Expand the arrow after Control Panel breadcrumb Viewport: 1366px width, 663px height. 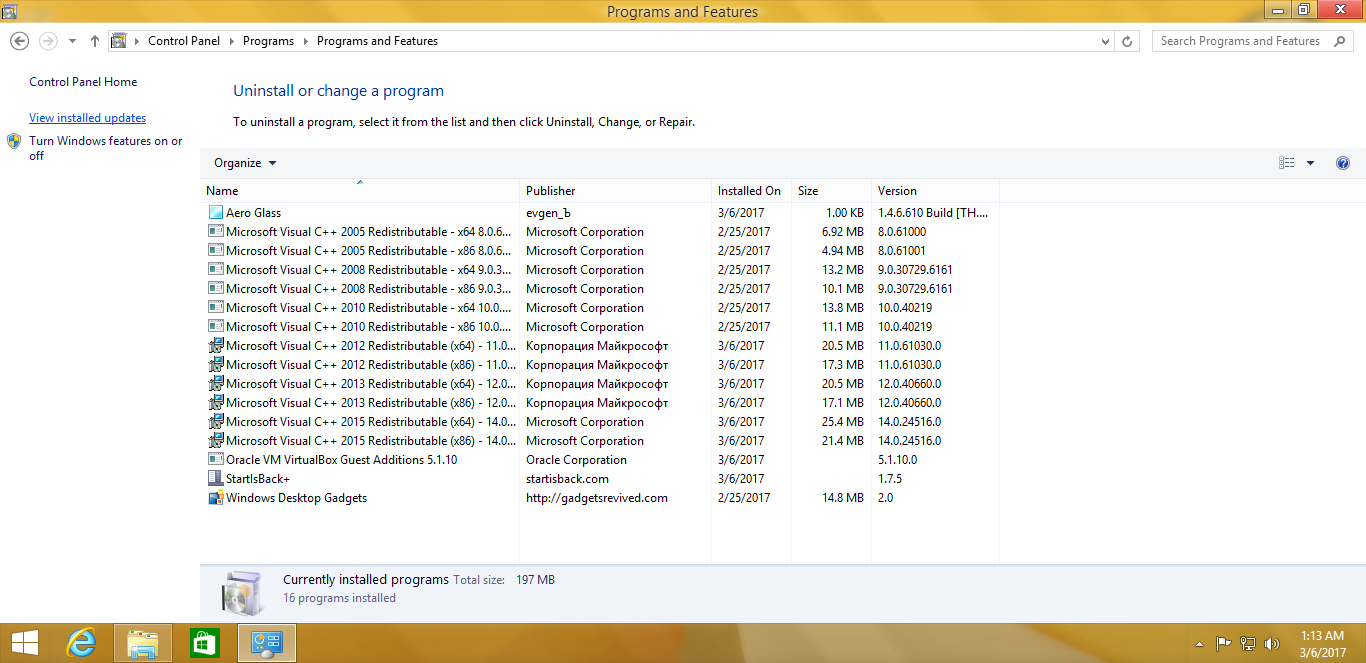click(231, 41)
